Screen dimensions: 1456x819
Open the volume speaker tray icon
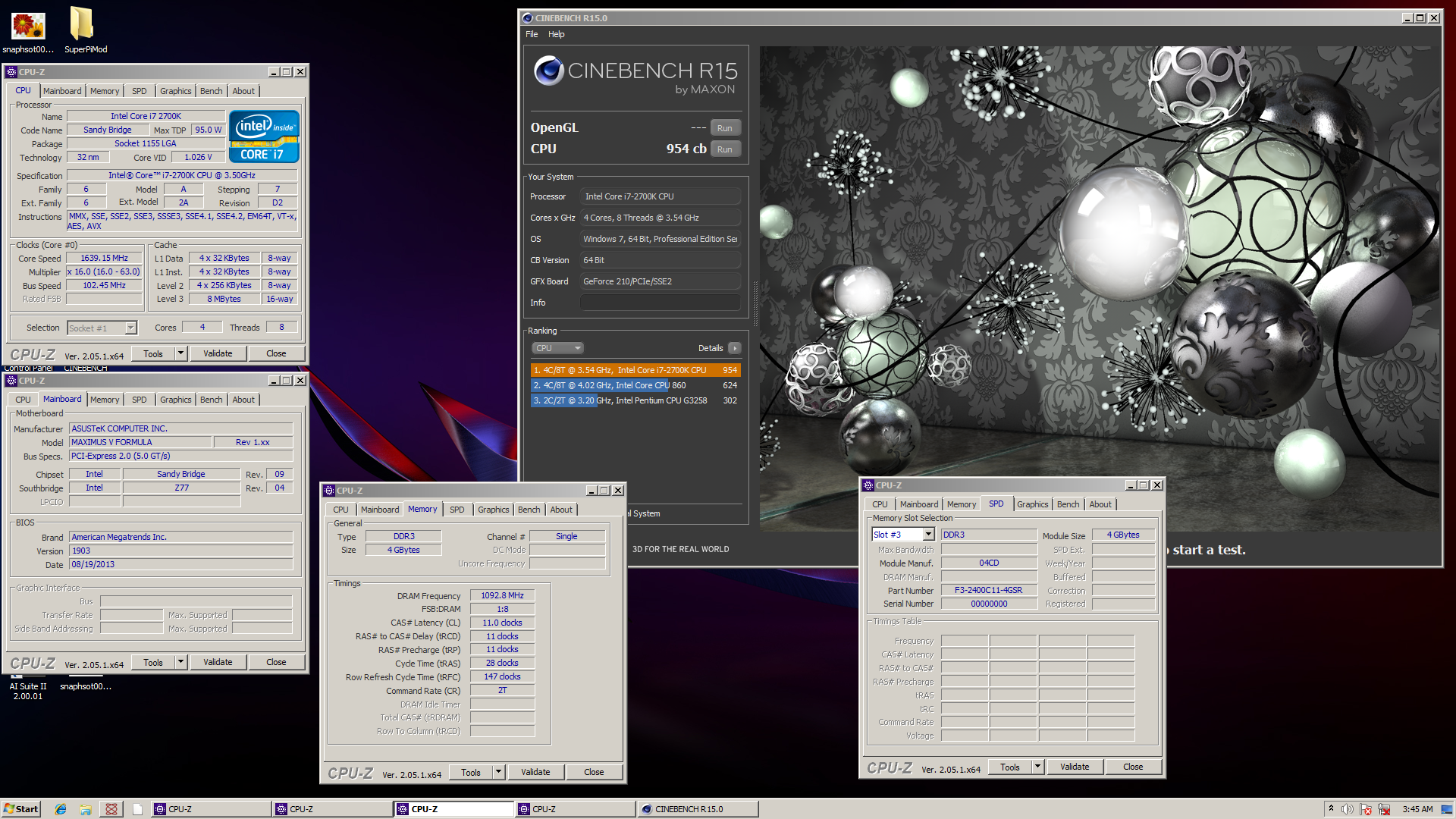tap(1348, 809)
